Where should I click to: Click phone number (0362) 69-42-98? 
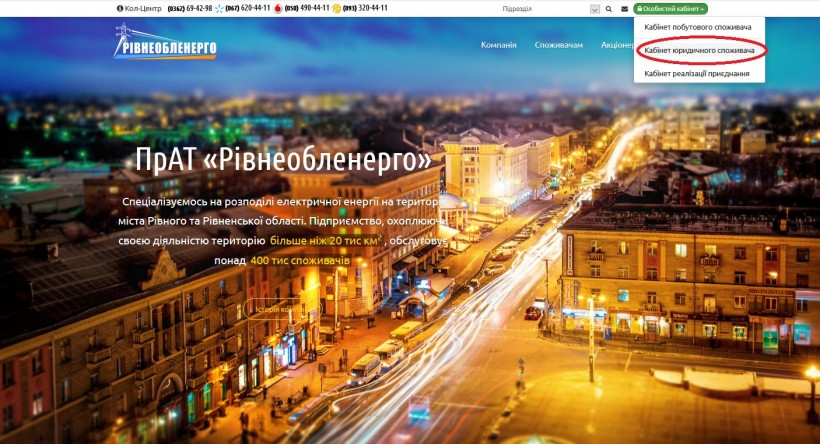[190, 8]
